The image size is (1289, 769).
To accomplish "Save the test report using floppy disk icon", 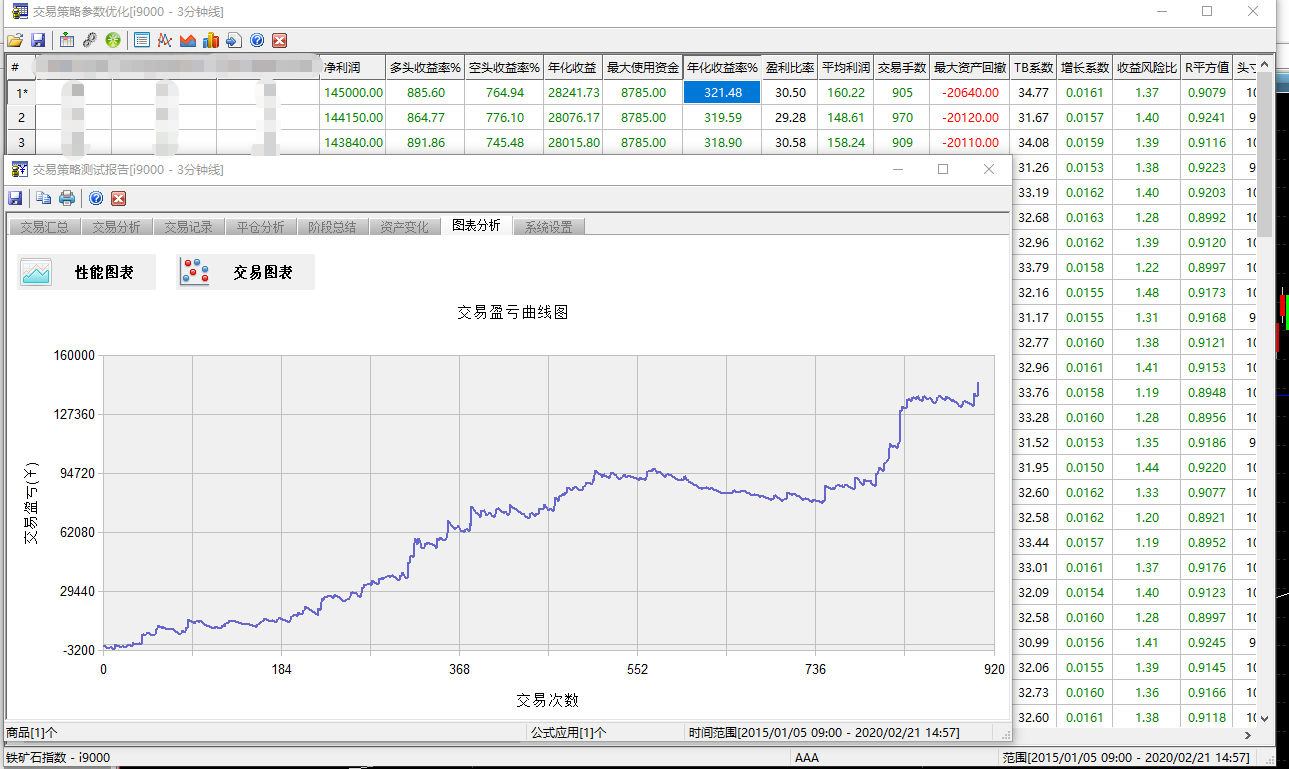I will pos(16,198).
